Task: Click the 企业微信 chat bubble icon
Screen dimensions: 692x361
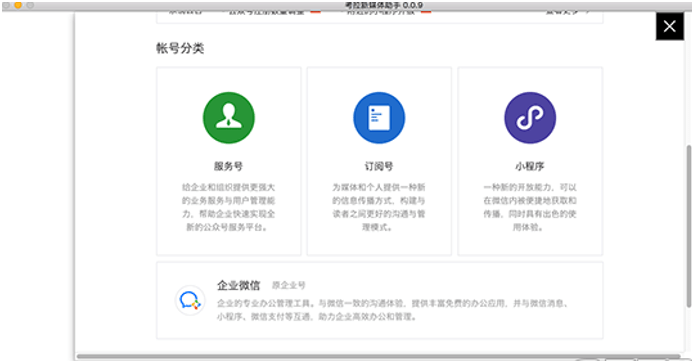Action: click(190, 301)
